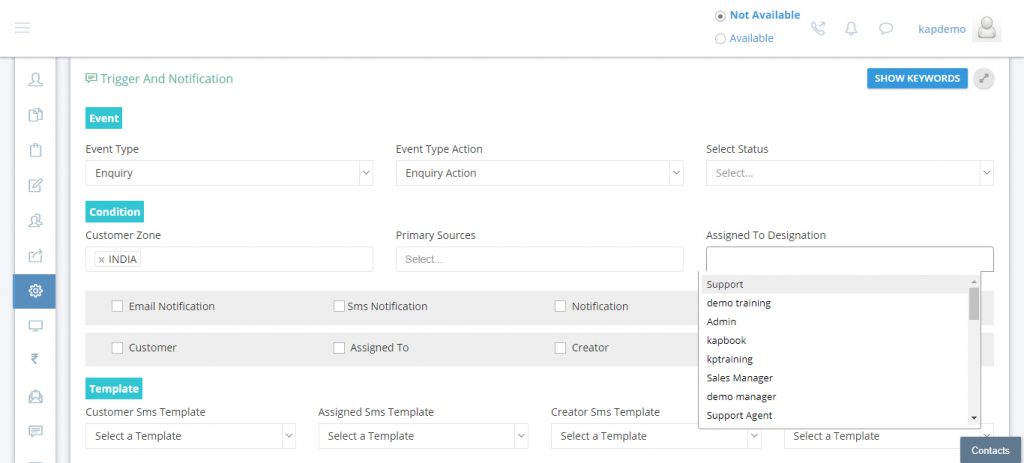This screenshot has height=463, width=1024.
Task: Click the rupee symbol icon in sidebar
Action: click(x=35, y=359)
